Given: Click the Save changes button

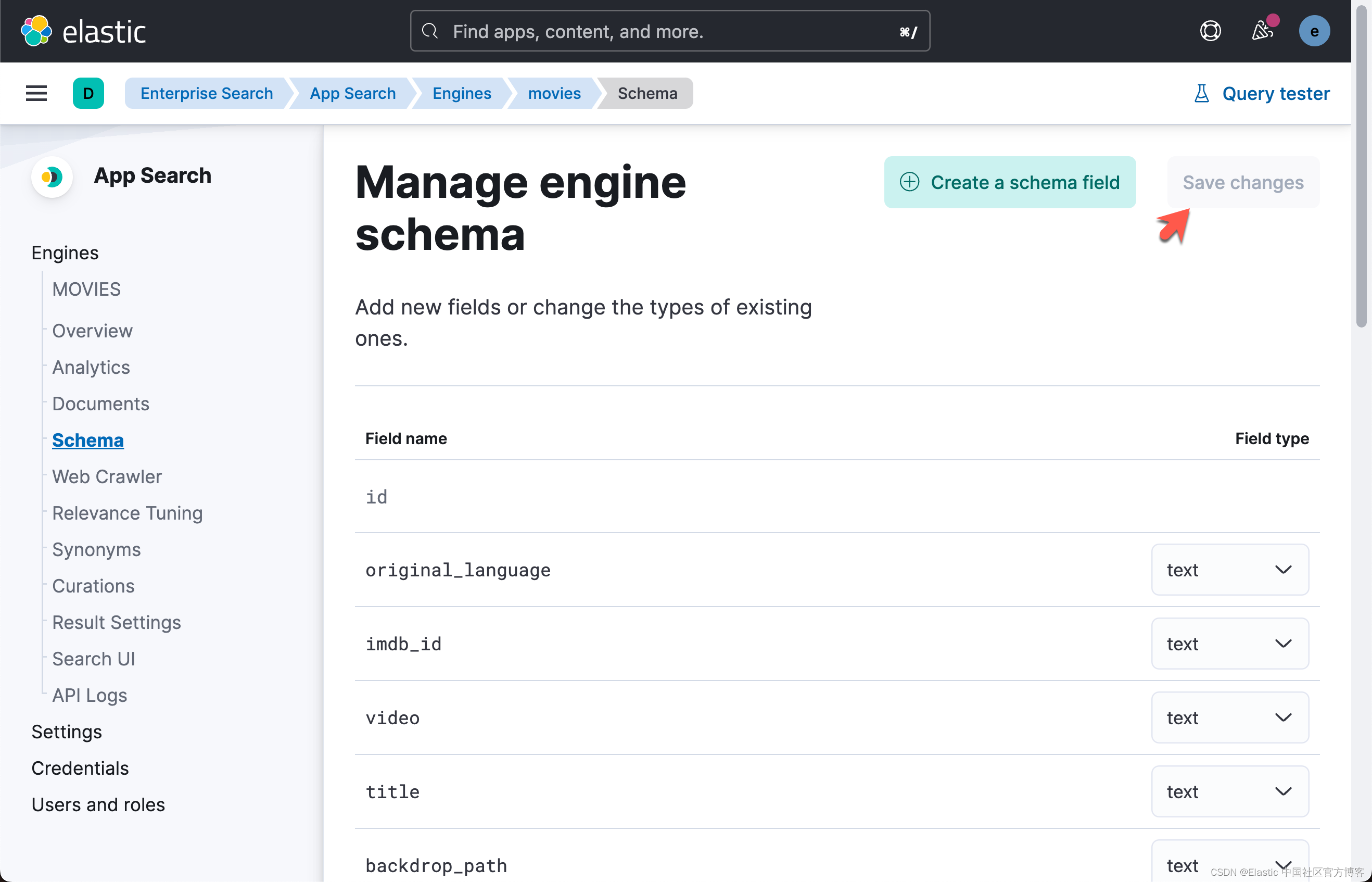Looking at the screenshot, I should [1243, 182].
